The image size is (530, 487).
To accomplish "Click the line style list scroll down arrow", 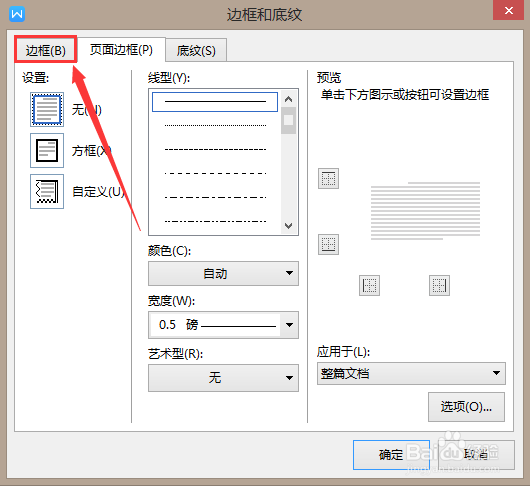I will click(288, 225).
